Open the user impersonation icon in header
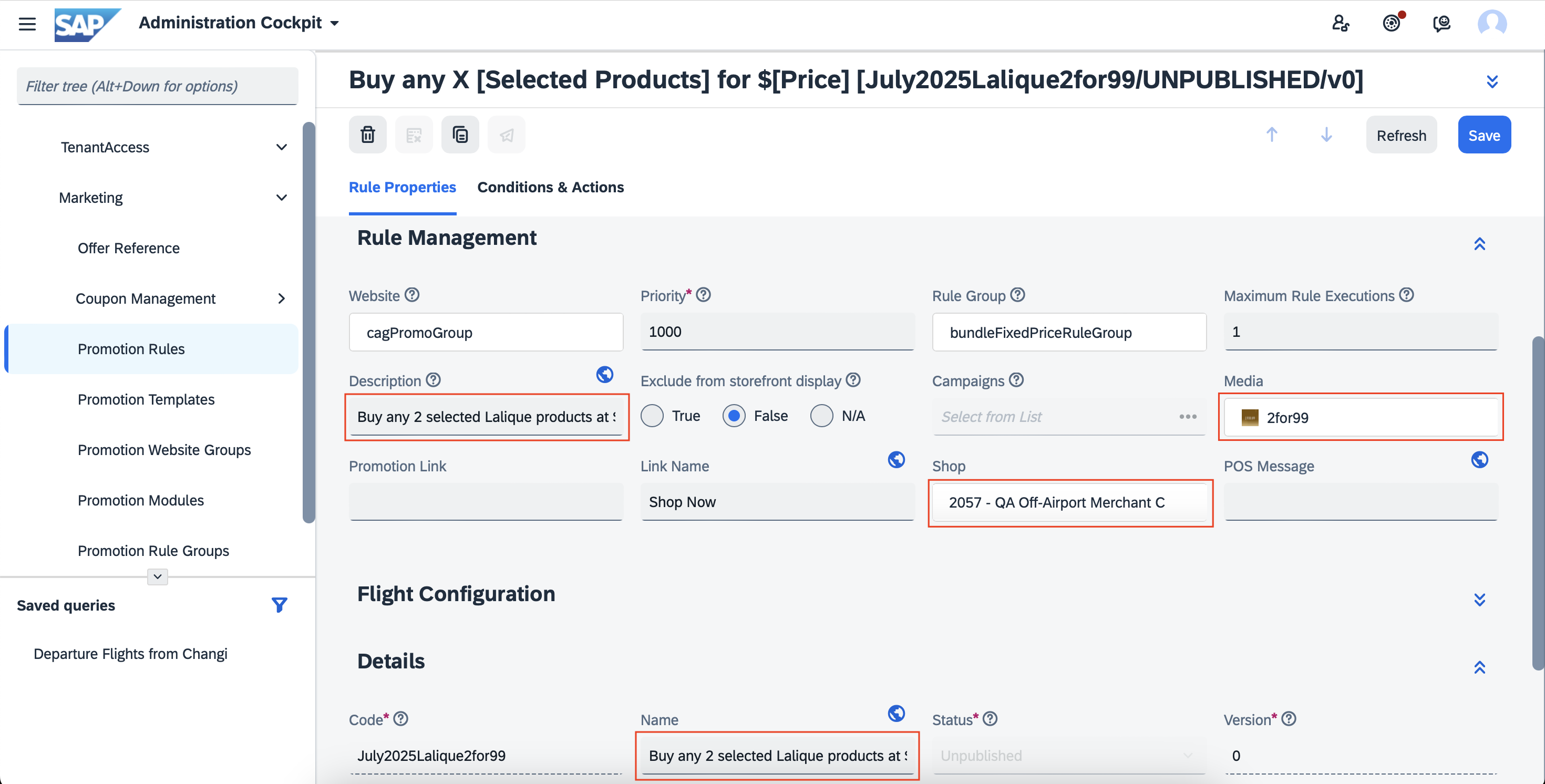 click(x=1341, y=24)
